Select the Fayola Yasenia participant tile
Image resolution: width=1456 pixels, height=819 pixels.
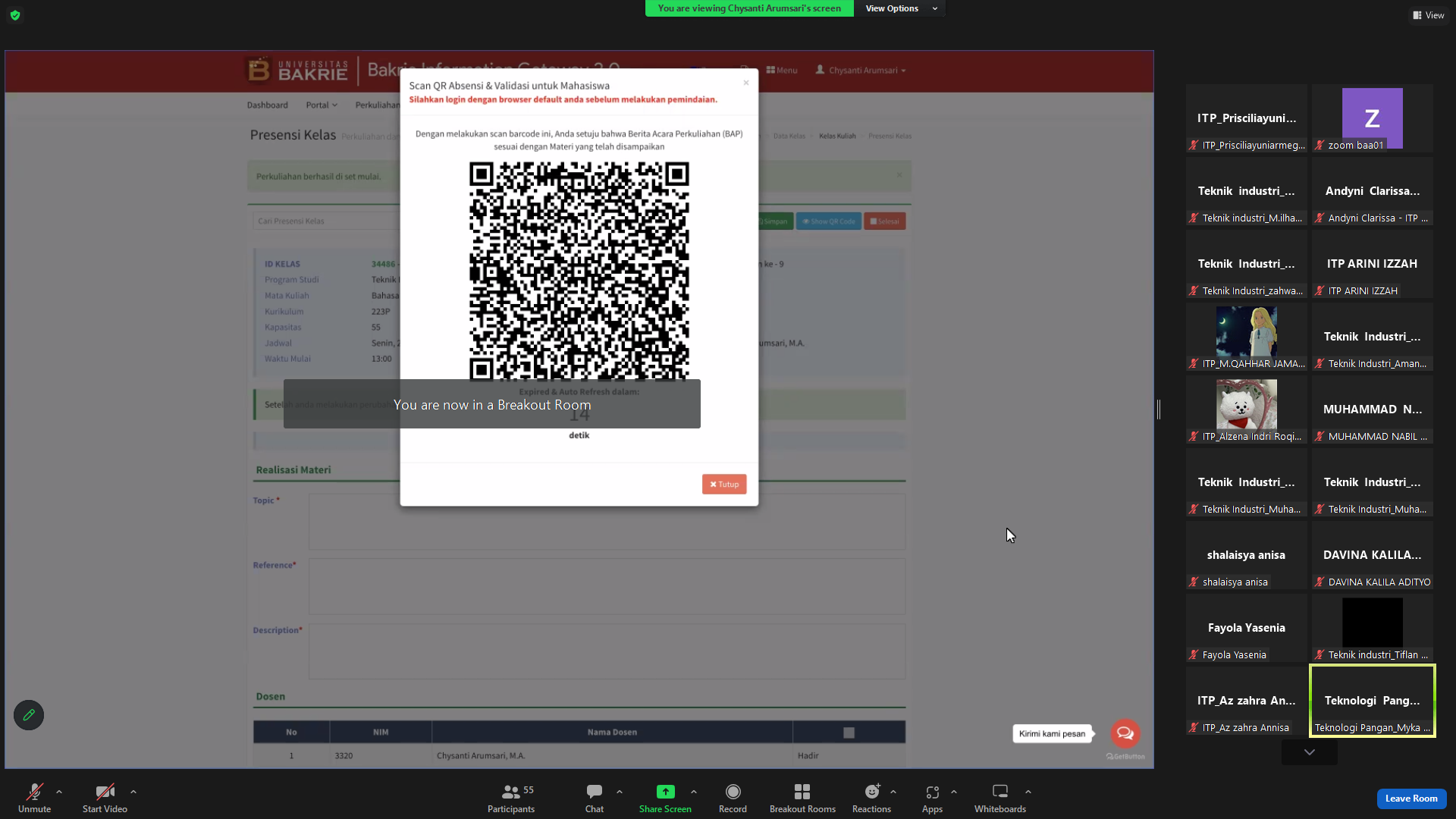[1247, 629]
